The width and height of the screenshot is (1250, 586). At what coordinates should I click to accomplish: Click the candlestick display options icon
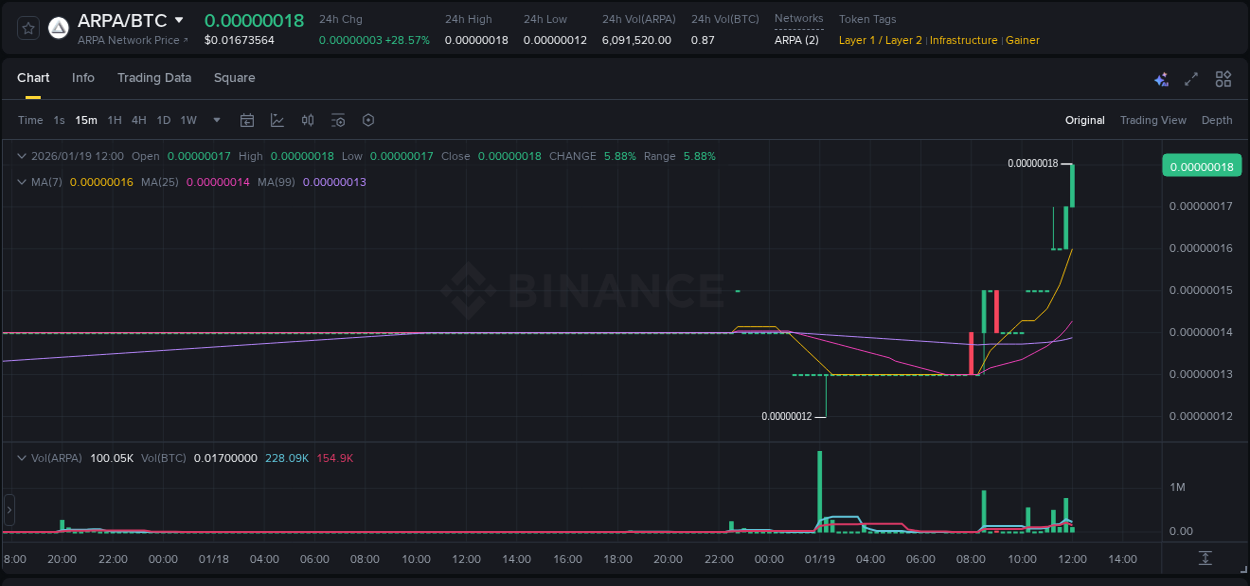coord(307,120)
